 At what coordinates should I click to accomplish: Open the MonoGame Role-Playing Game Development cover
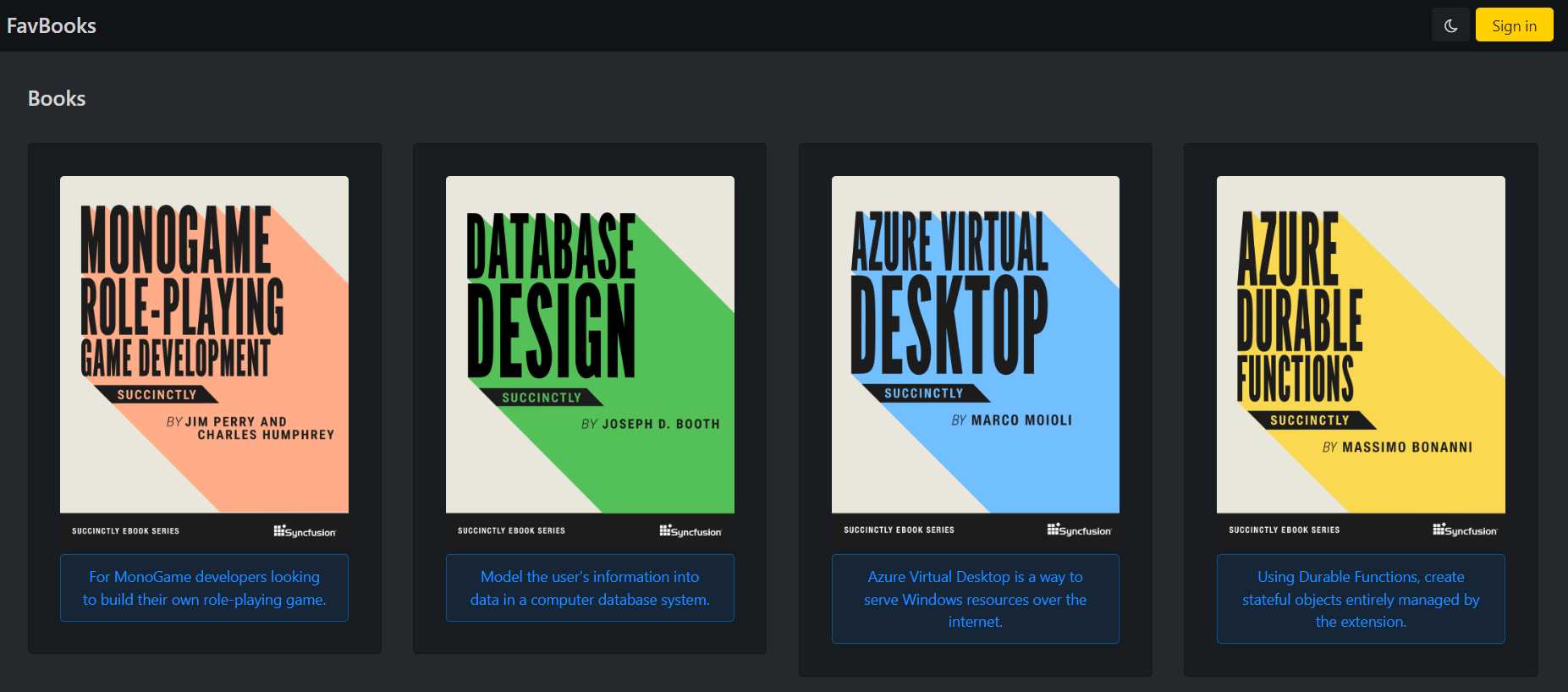pos(204,360)
